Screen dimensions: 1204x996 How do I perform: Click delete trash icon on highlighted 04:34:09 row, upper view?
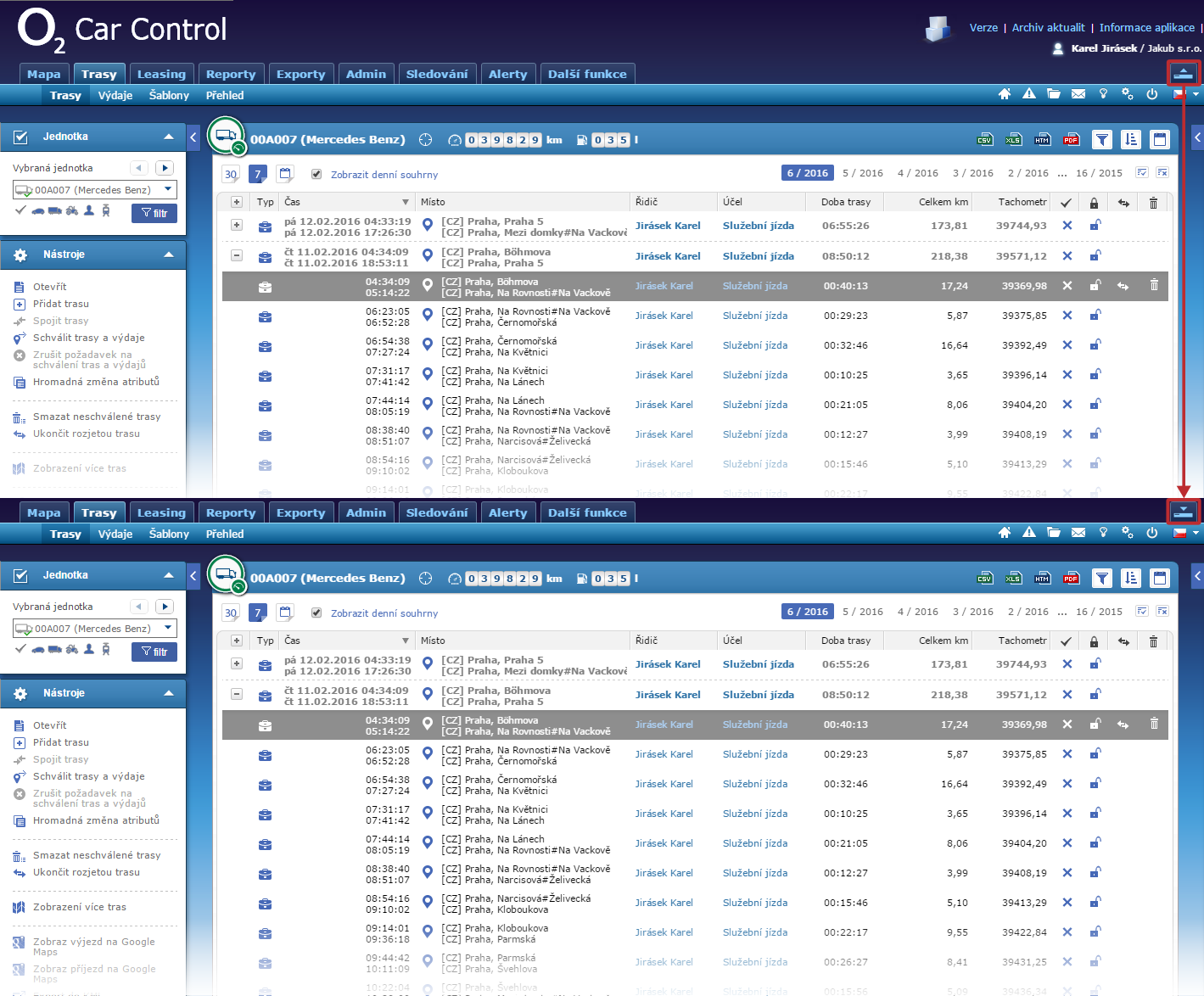point(1154,286)
